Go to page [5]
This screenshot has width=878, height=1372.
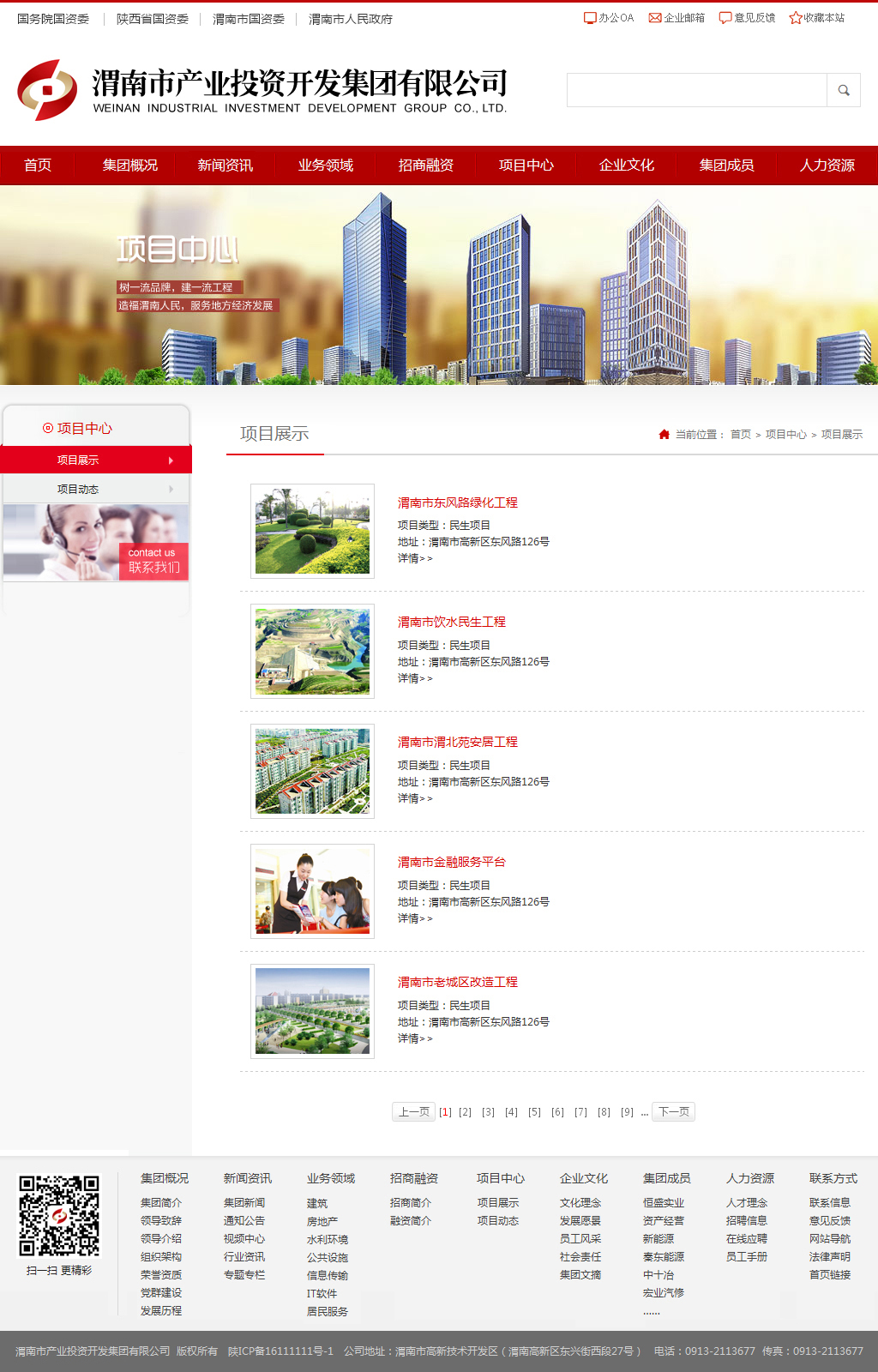tap(535, 1112)
